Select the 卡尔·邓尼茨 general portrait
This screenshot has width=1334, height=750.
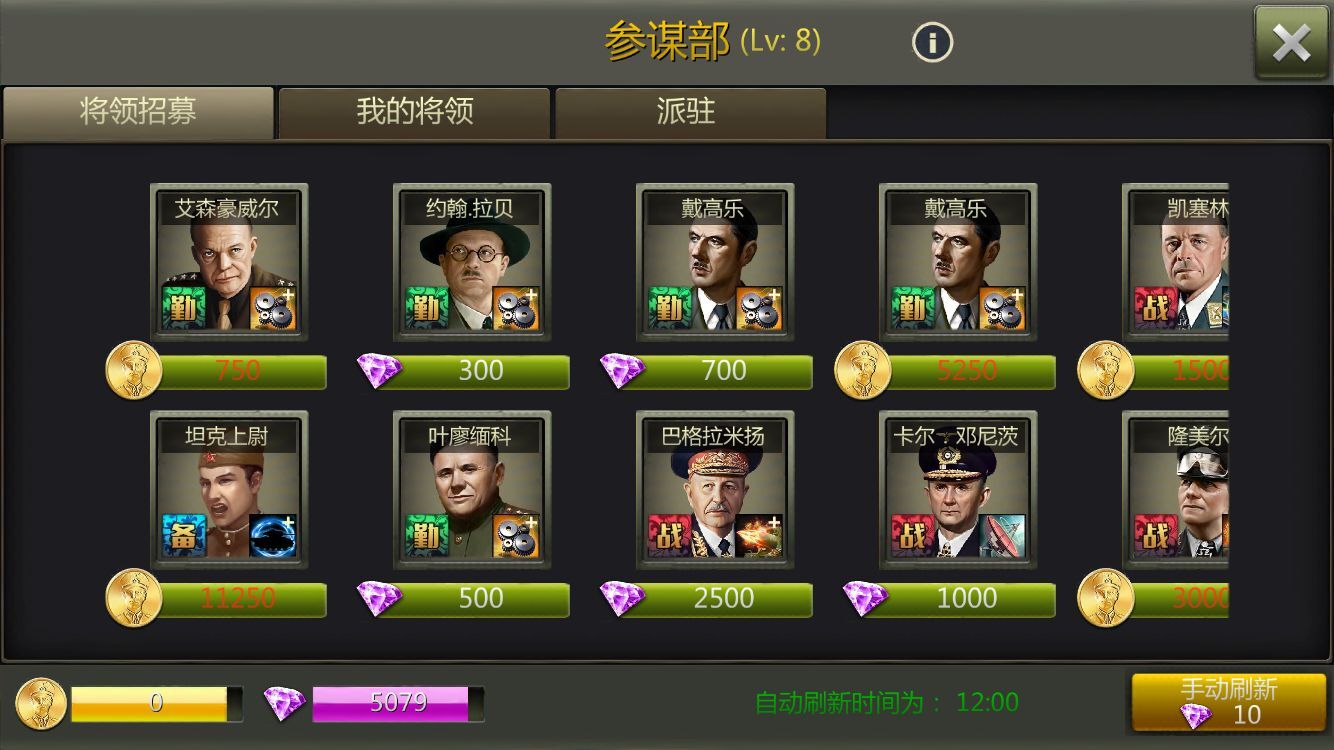point(958,490)
